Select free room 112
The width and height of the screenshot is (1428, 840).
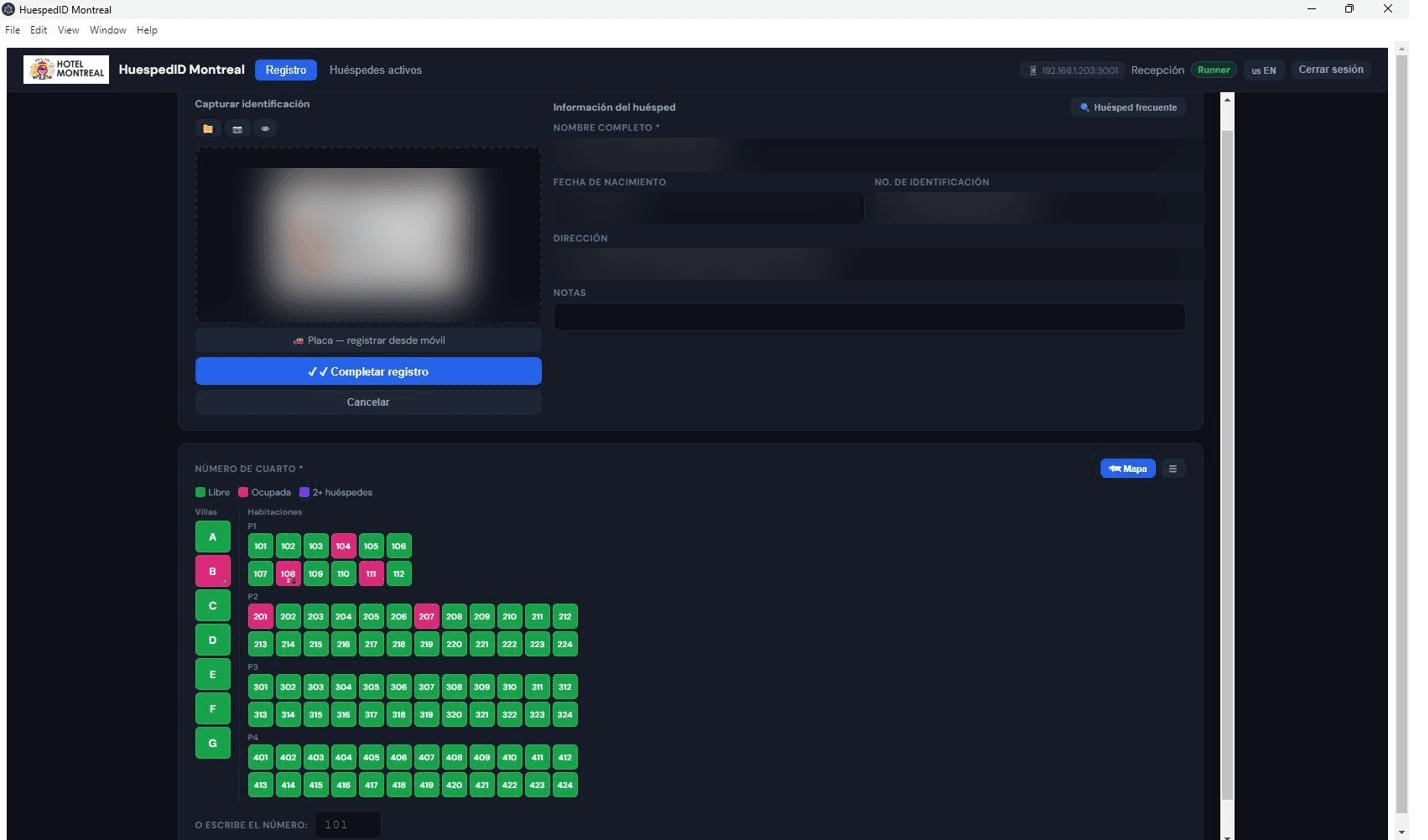click(x=399, y=574)
